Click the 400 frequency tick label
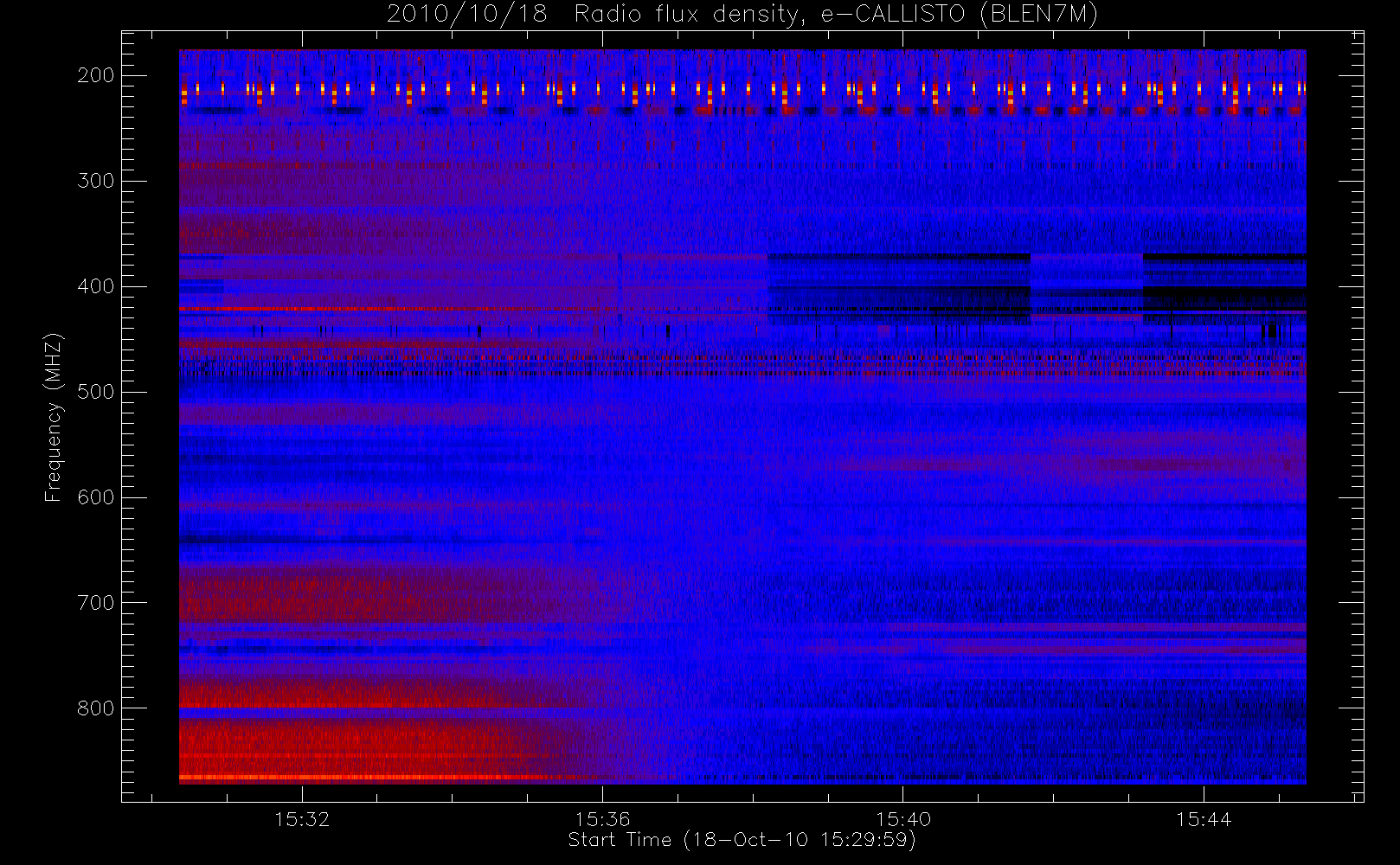The image size is (1400, 865). (x=96, y=286)
